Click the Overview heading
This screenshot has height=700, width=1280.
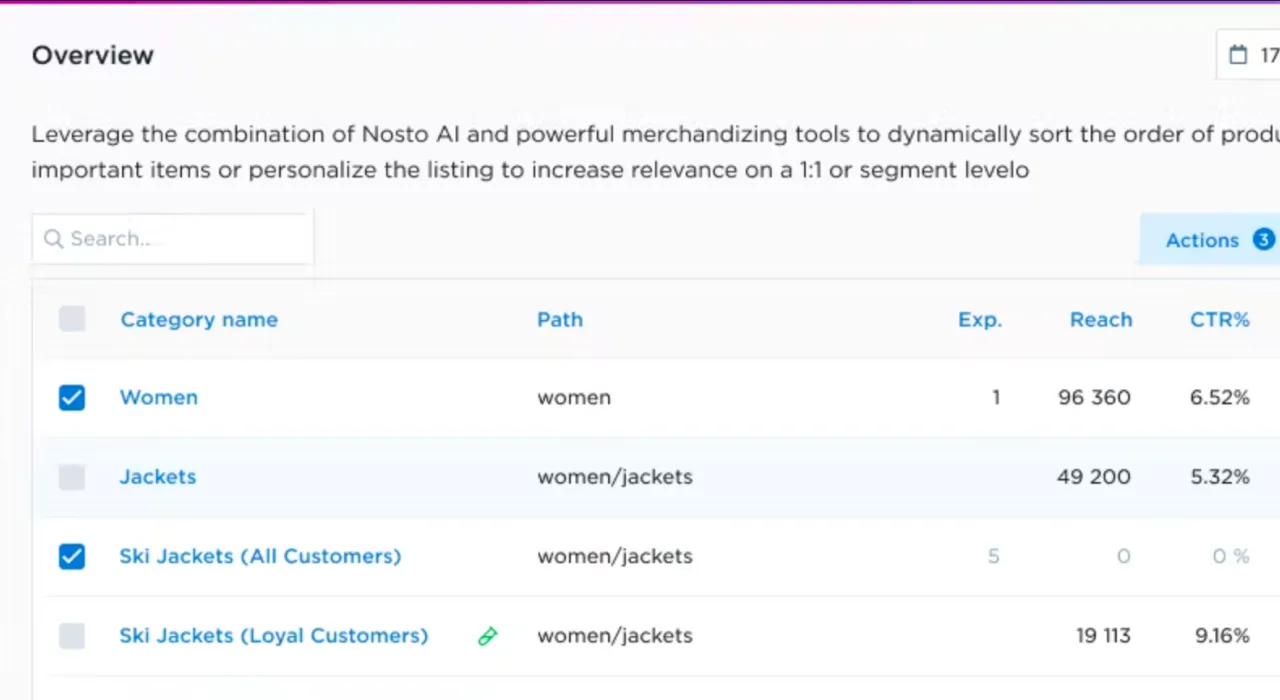(93, 55)
